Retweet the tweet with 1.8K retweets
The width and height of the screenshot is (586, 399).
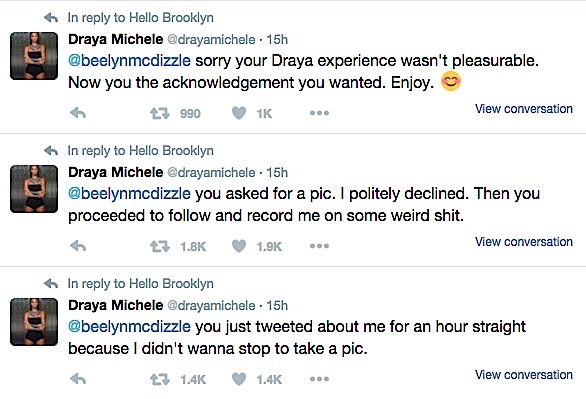pyautogui.click(x=160, y=246)
